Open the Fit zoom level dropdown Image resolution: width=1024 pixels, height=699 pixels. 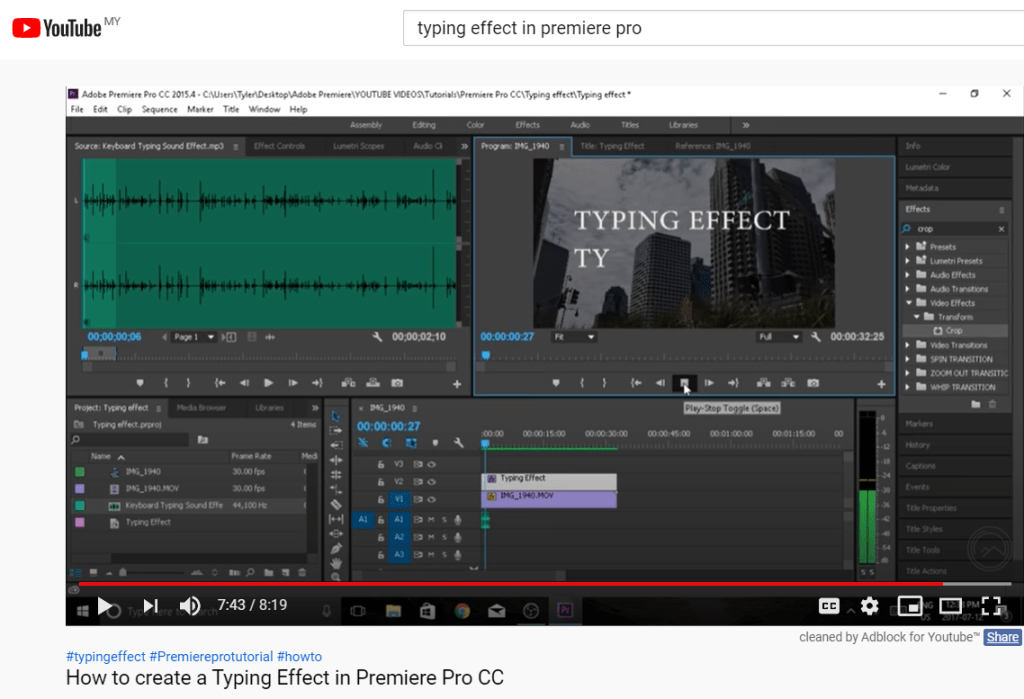(x=574, y=337)
